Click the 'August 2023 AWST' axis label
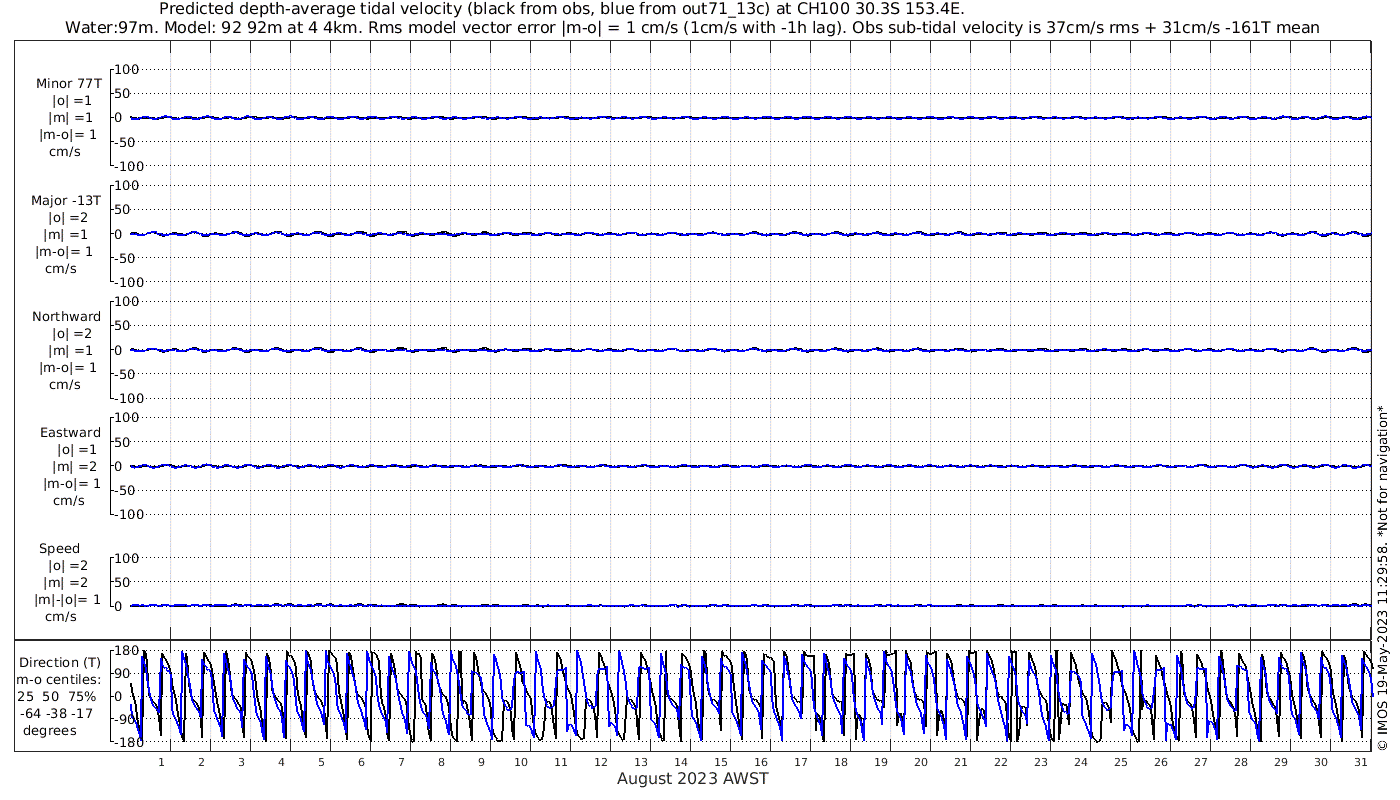Screen dimensions: 1400x800 (x=692, y=779)
